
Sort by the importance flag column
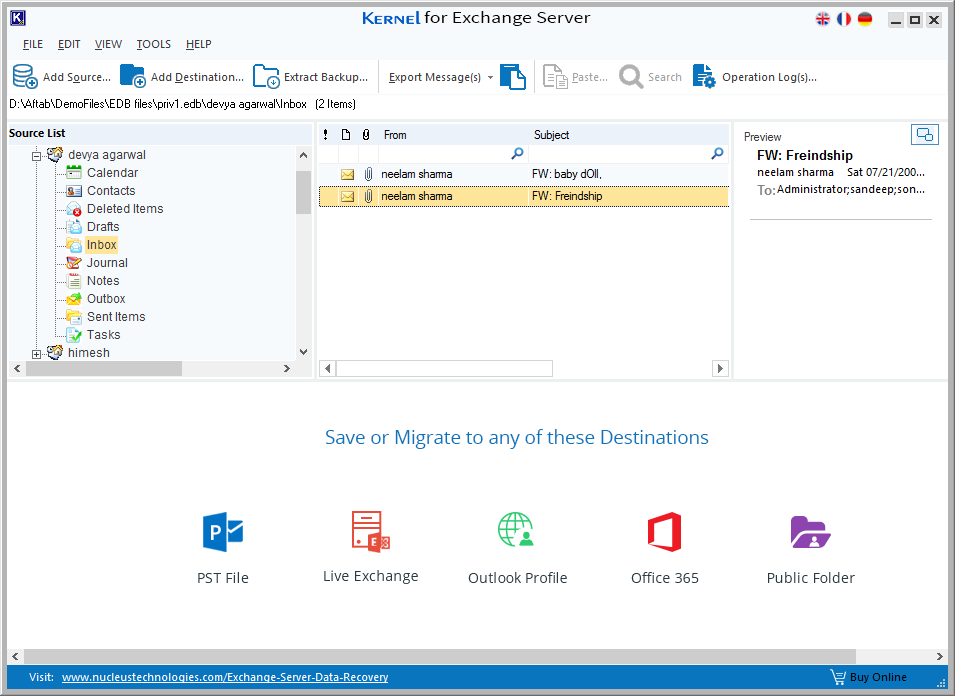coord(325,135)
